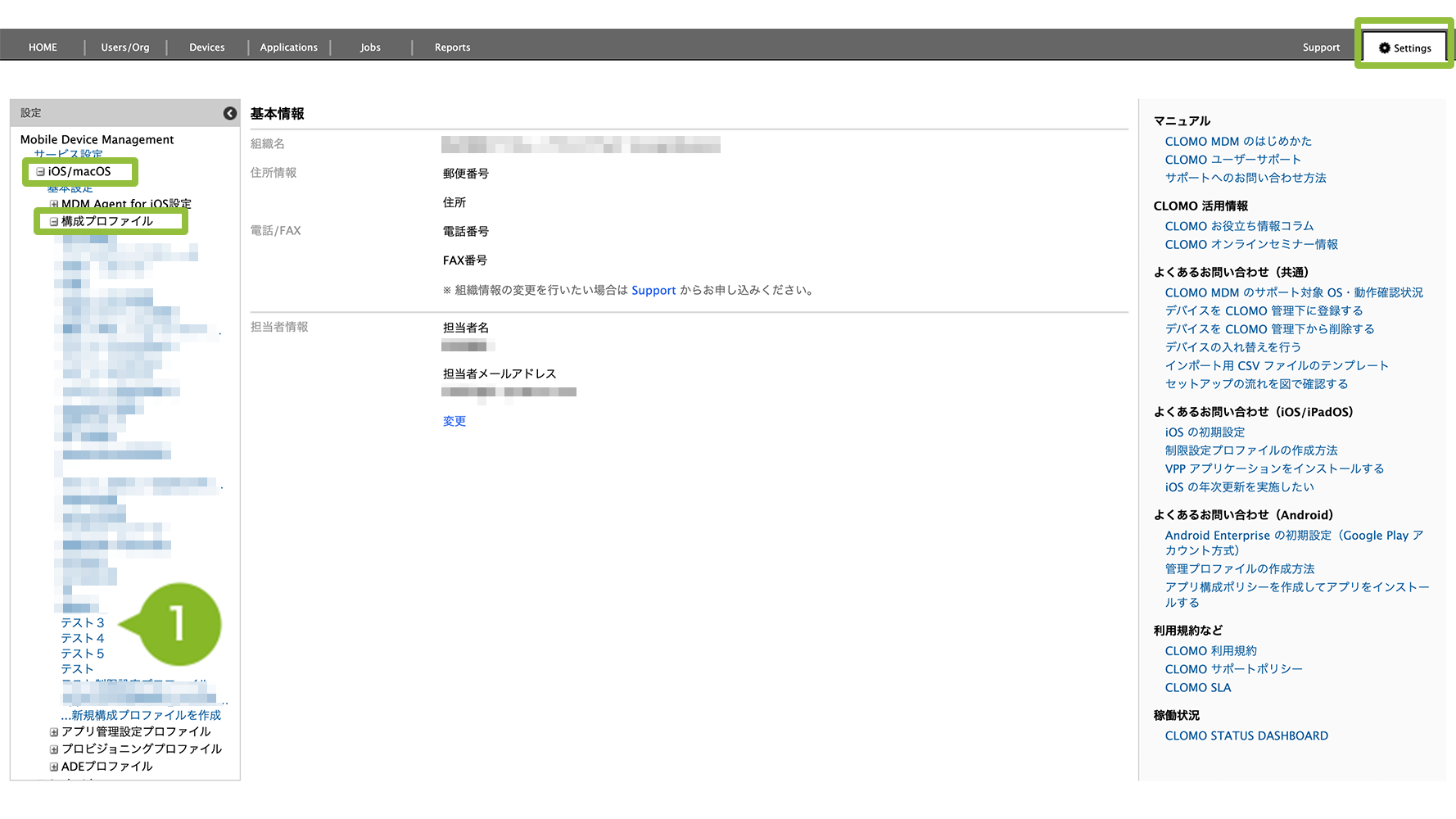Open Android Enterprise の初期設定 link
The height and width of the screenshot is (819, 1456).
[x=1295, y=542]
